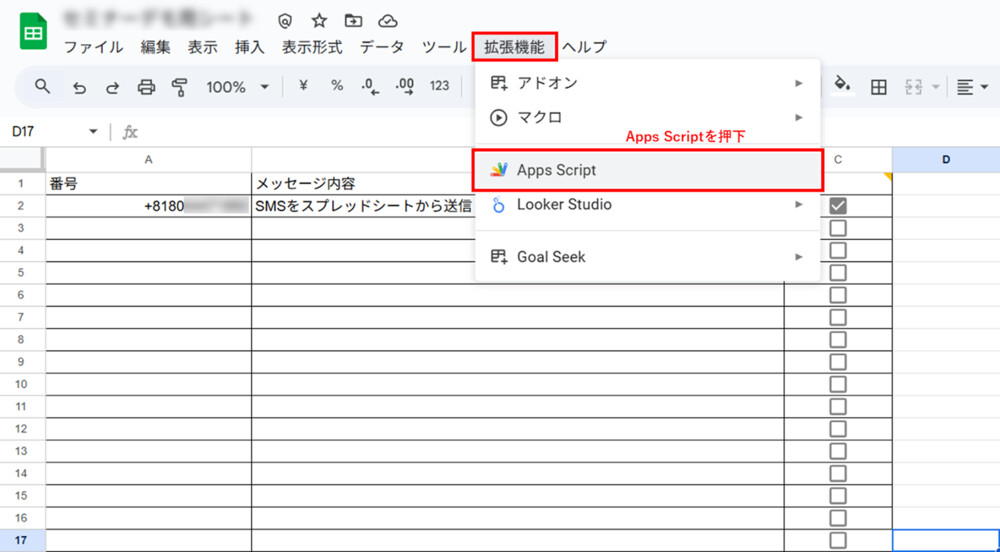Star this spreadsheet document
This screenshot has width=1000, height=552.
click(x=319, y=21)
